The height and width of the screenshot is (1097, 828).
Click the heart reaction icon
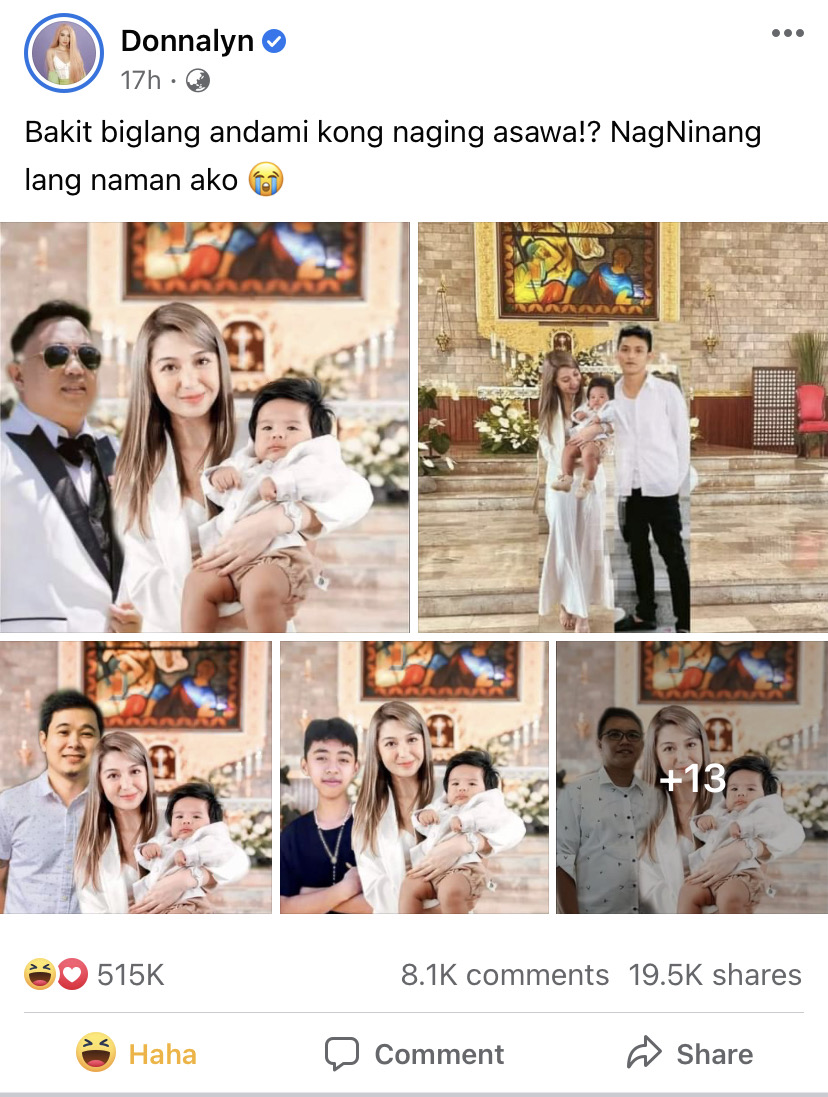72,975
